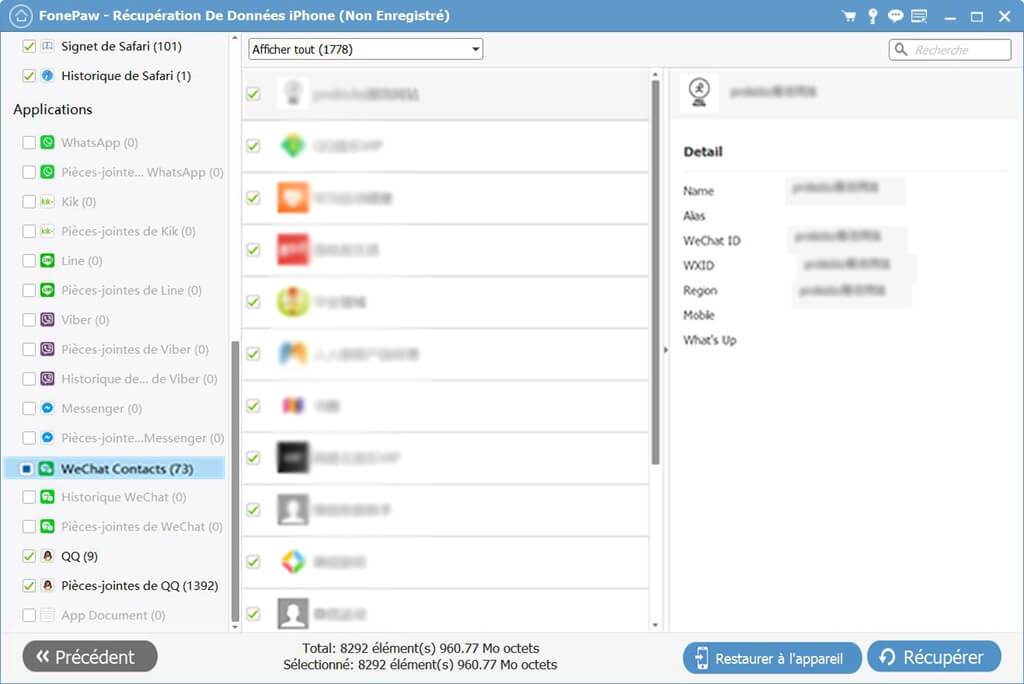Click the WeChat ID label
This screenshot has height=684, width=1024.
click(x=712, y=240)
